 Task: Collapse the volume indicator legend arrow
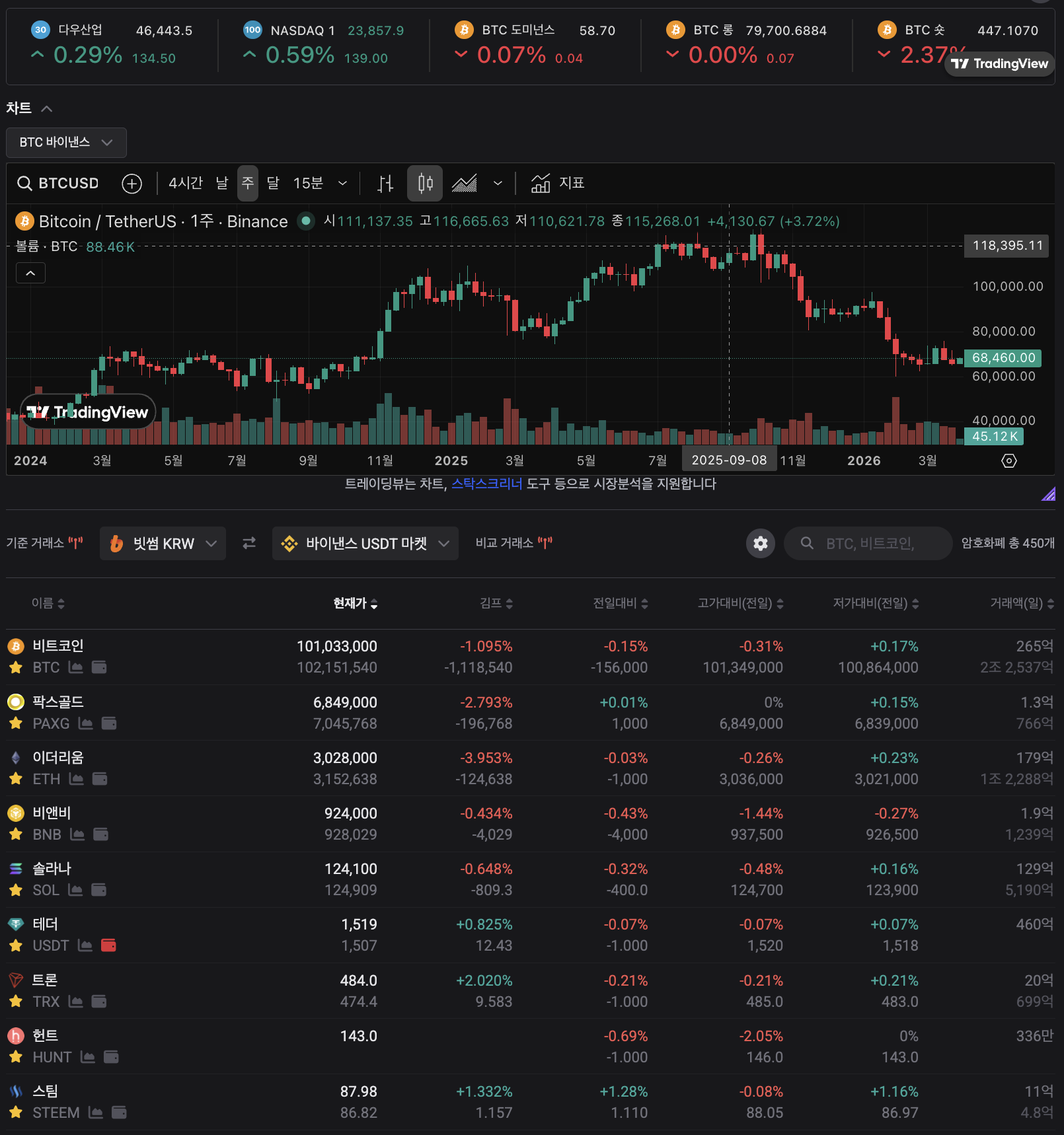pyautogui.click(x=30, y=273)
